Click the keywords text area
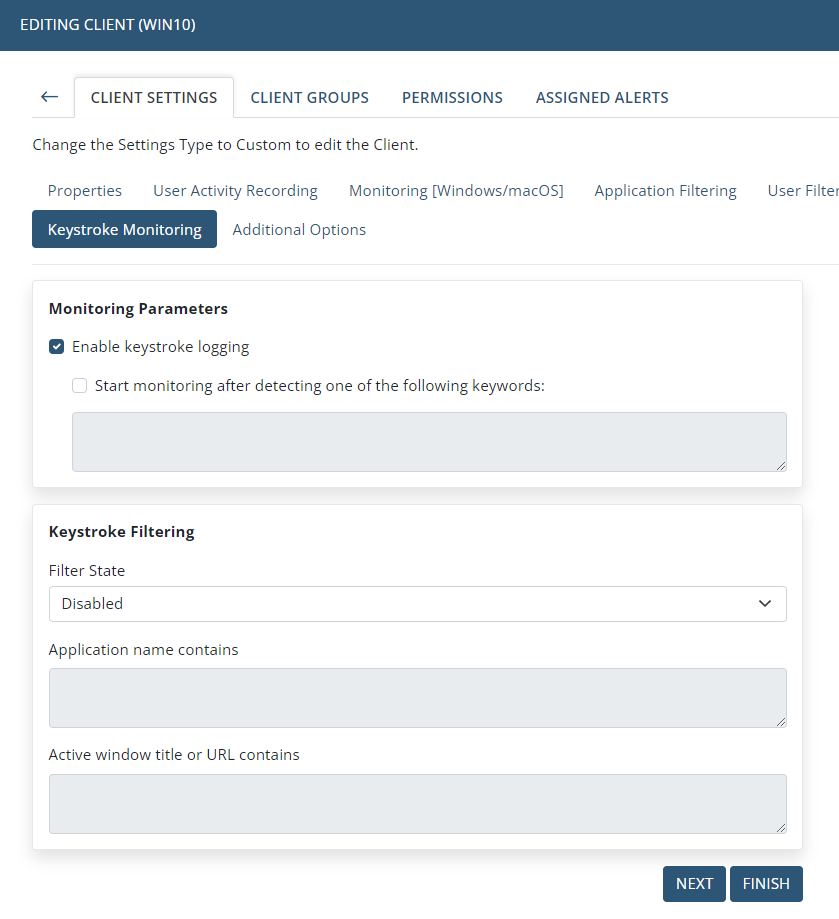This screenshot has width=839, height=919. pyautogui.click(x=429, y=441)
